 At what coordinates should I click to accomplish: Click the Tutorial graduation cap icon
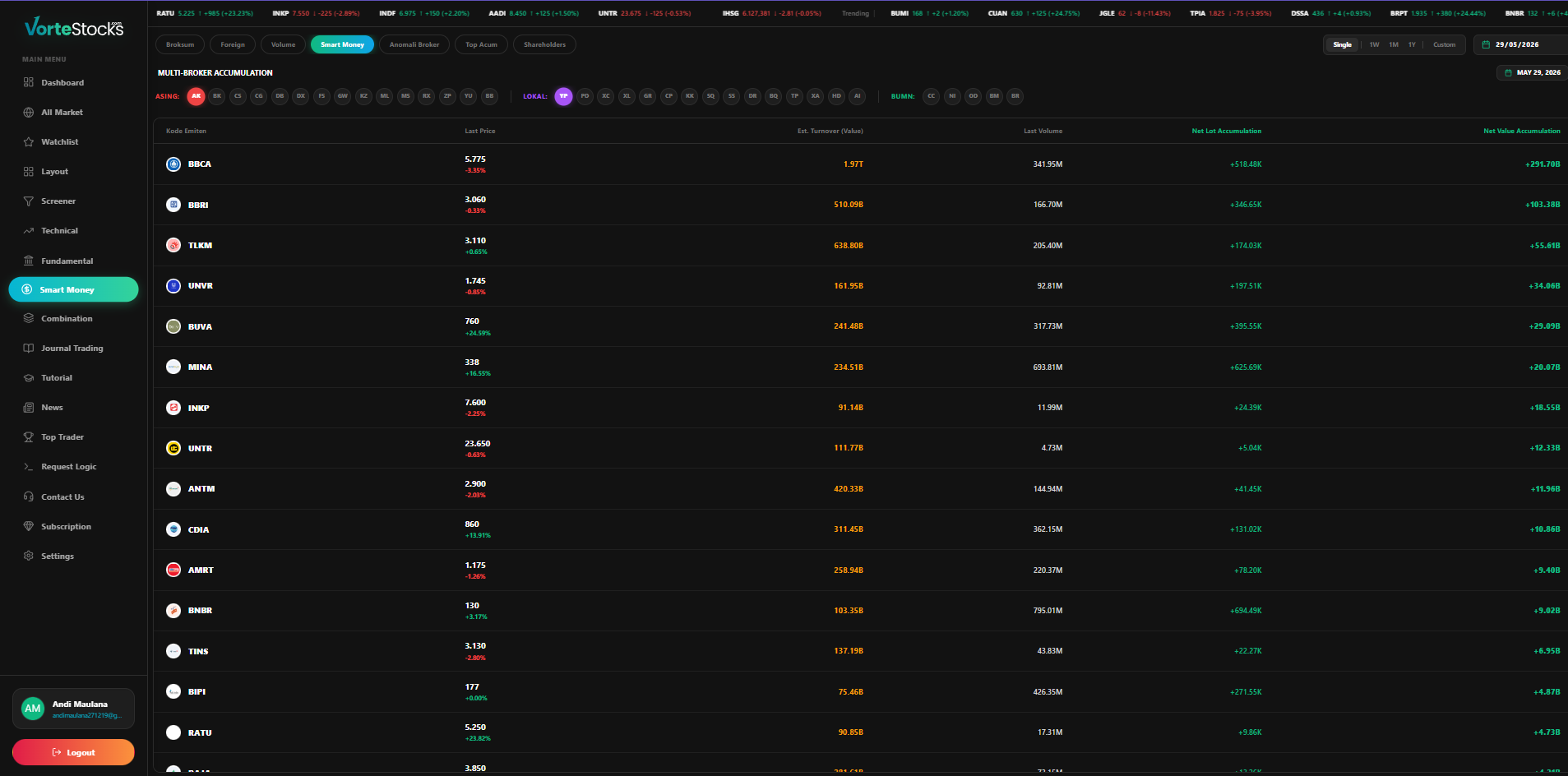point(29,377)
